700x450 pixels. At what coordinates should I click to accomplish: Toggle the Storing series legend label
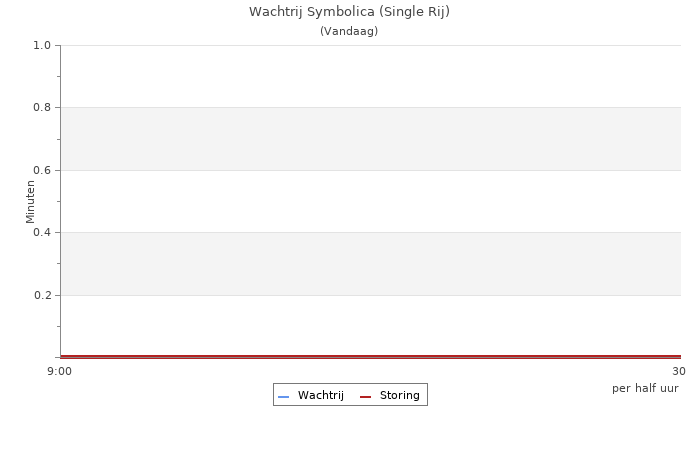pyautogui.click(x=399, y=396)
